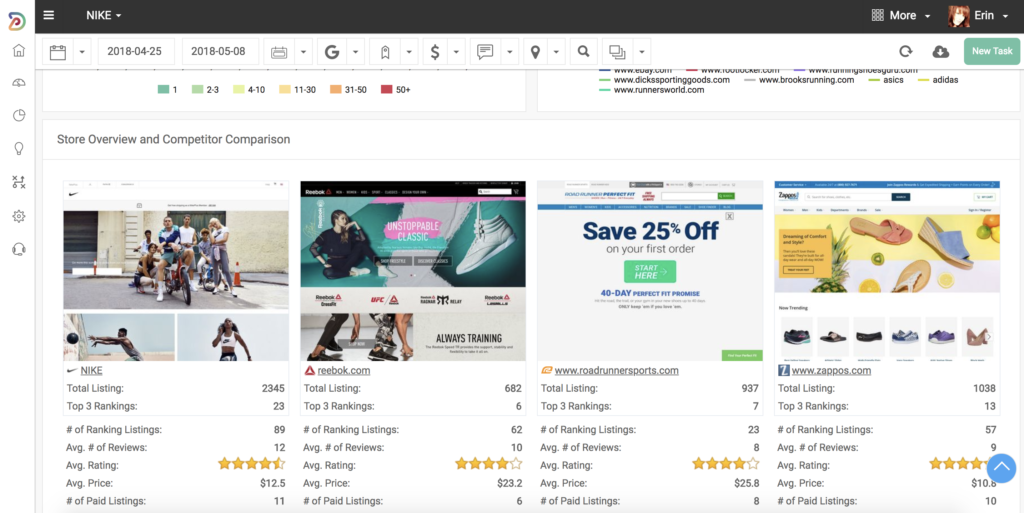Click the Google search engine icon
The image size is (1024, 513).
(332, 52)
